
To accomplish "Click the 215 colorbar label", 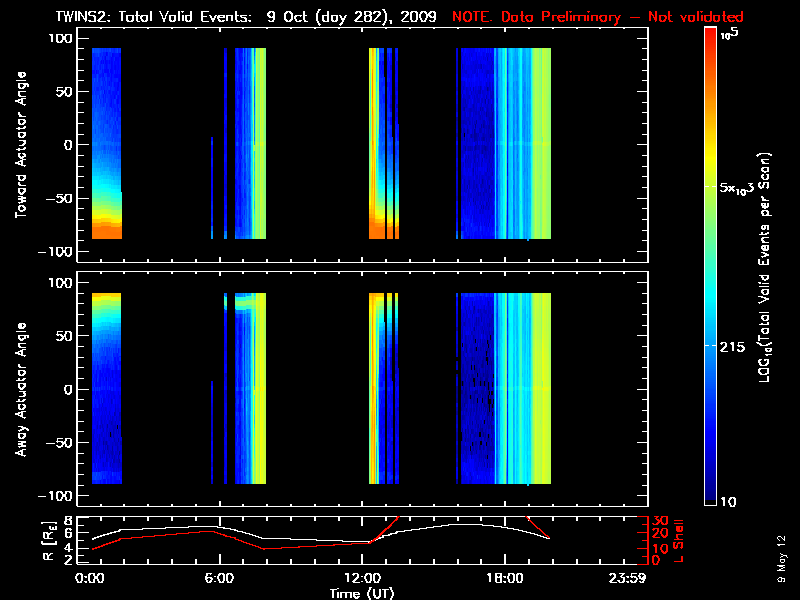I will click(732, 347).
